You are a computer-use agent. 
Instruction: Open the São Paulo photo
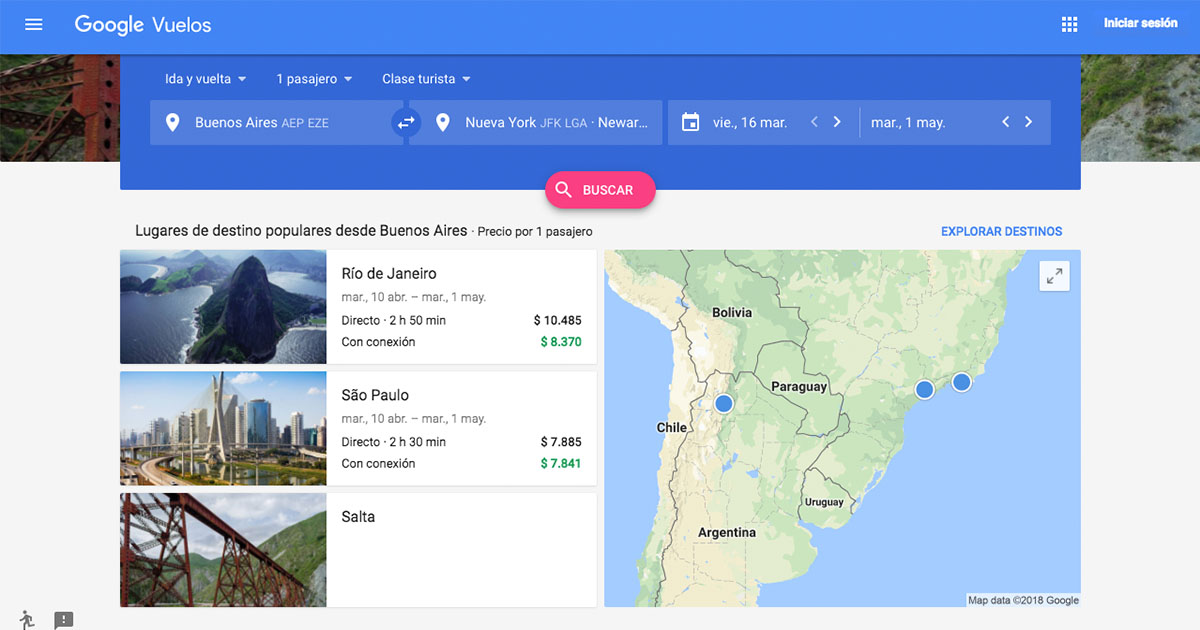click(223, 429)
